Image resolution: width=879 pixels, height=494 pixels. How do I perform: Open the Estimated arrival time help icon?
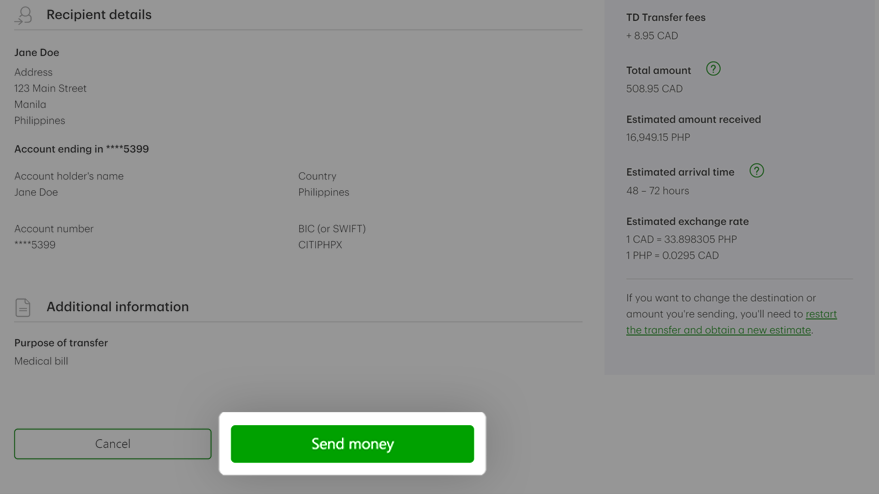[756, 171]
